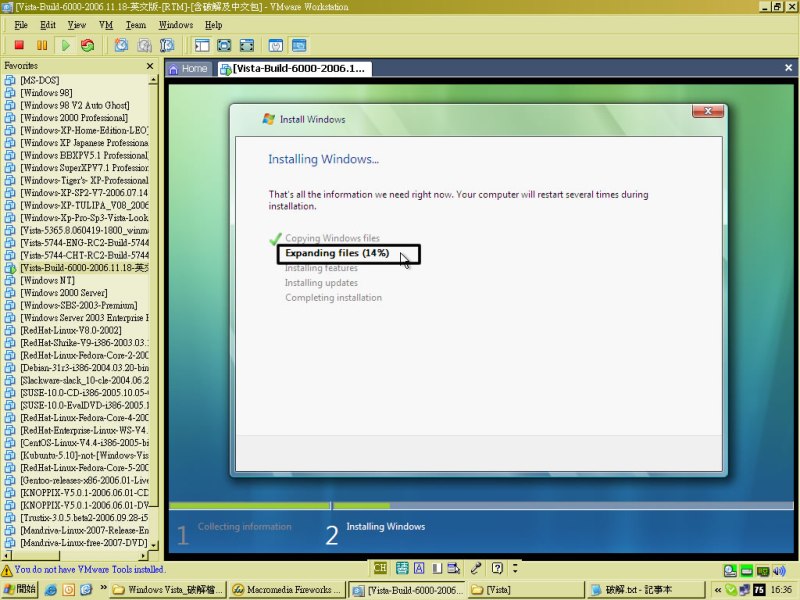800x600 pixels.
Task: Click Favorites horizontal scrollbar right arrow
Action: [143, 555]
